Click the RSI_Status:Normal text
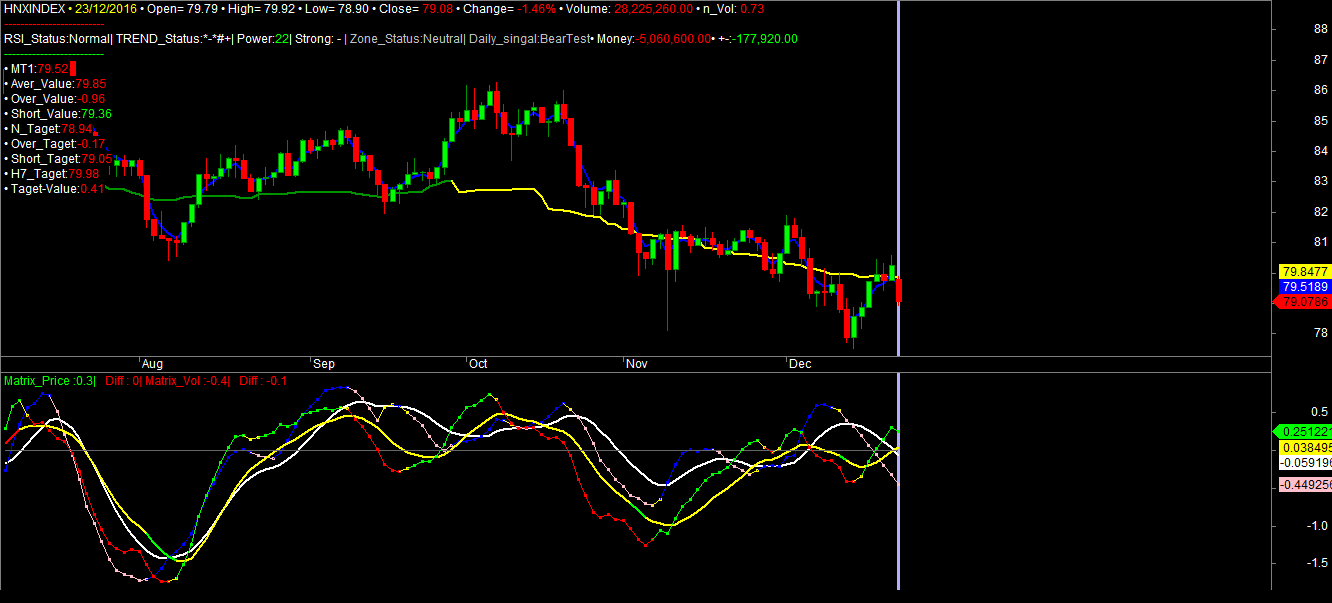Screen dimensions: 1332x603 (x=56, y=39)
